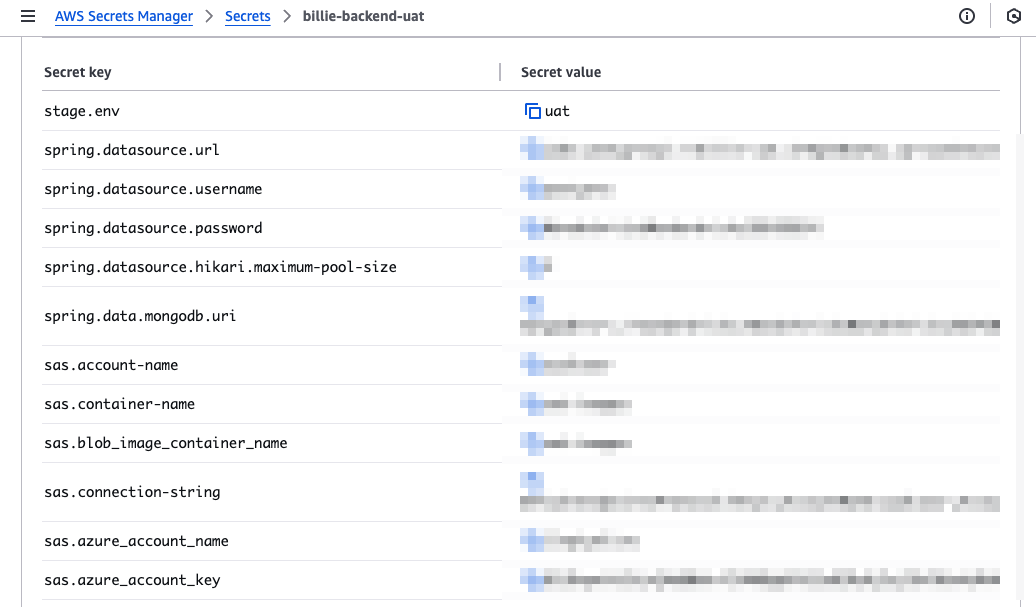Open the hexagon settings icon in header
Image resolution: width=1036 pixels, height=607 pixels.
1014,16
